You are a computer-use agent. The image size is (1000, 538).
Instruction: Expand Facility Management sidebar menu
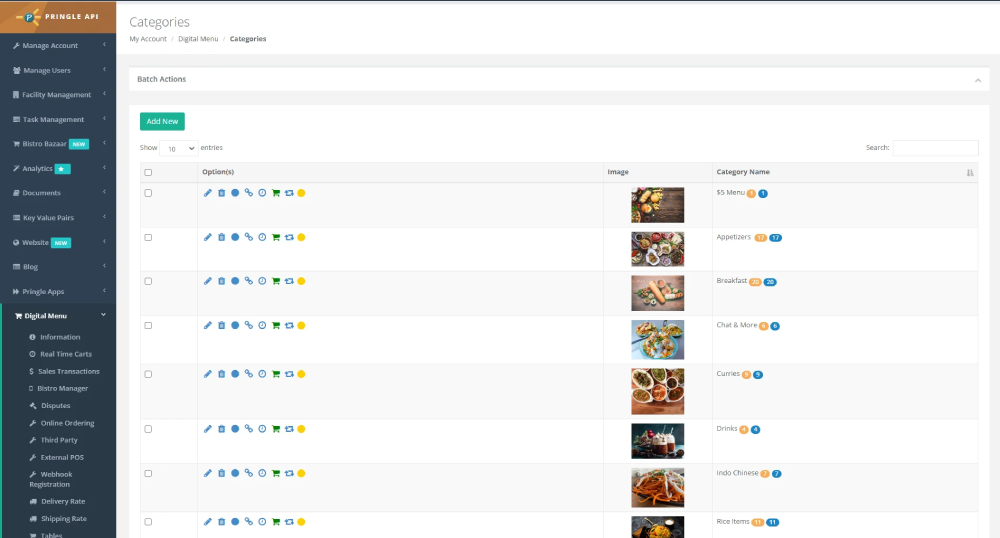coord(58,94)
